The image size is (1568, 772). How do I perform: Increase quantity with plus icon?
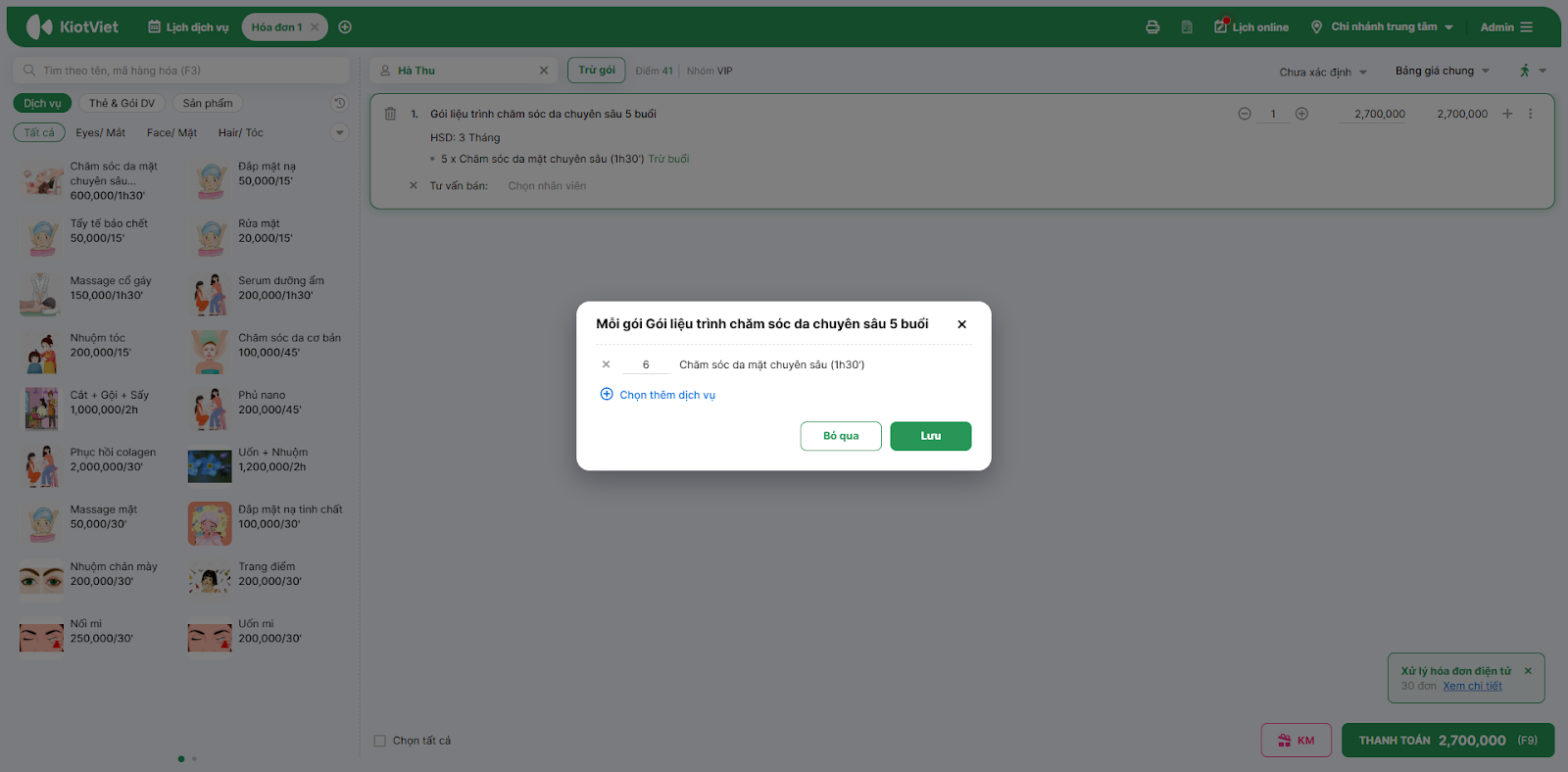1301,114
